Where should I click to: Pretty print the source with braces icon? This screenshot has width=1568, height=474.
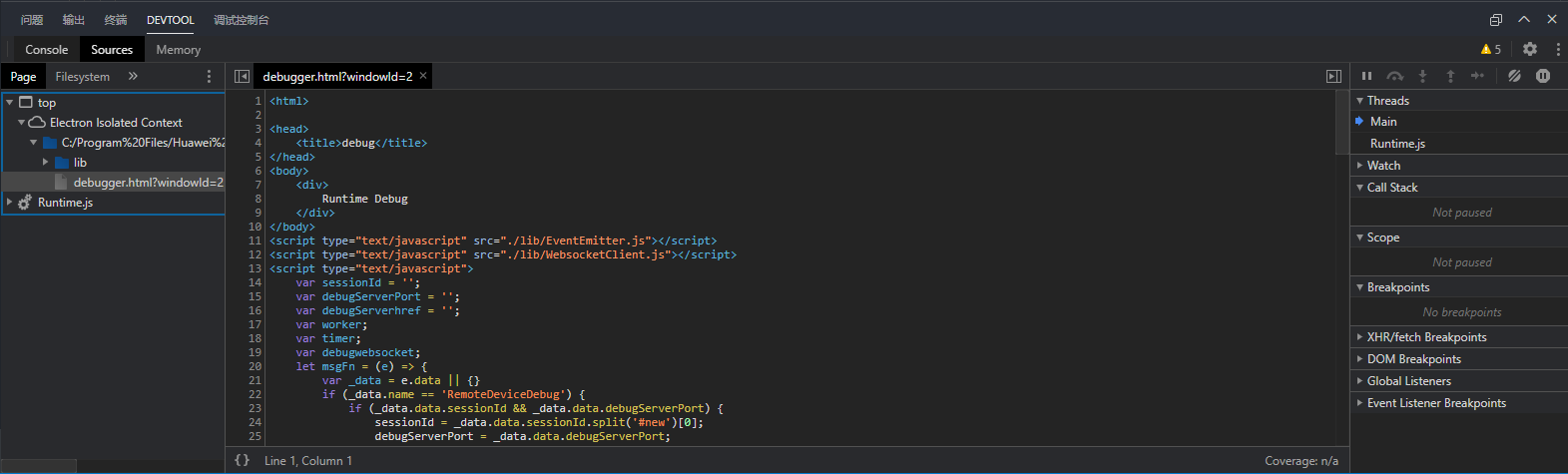click(x=242, y=460)
